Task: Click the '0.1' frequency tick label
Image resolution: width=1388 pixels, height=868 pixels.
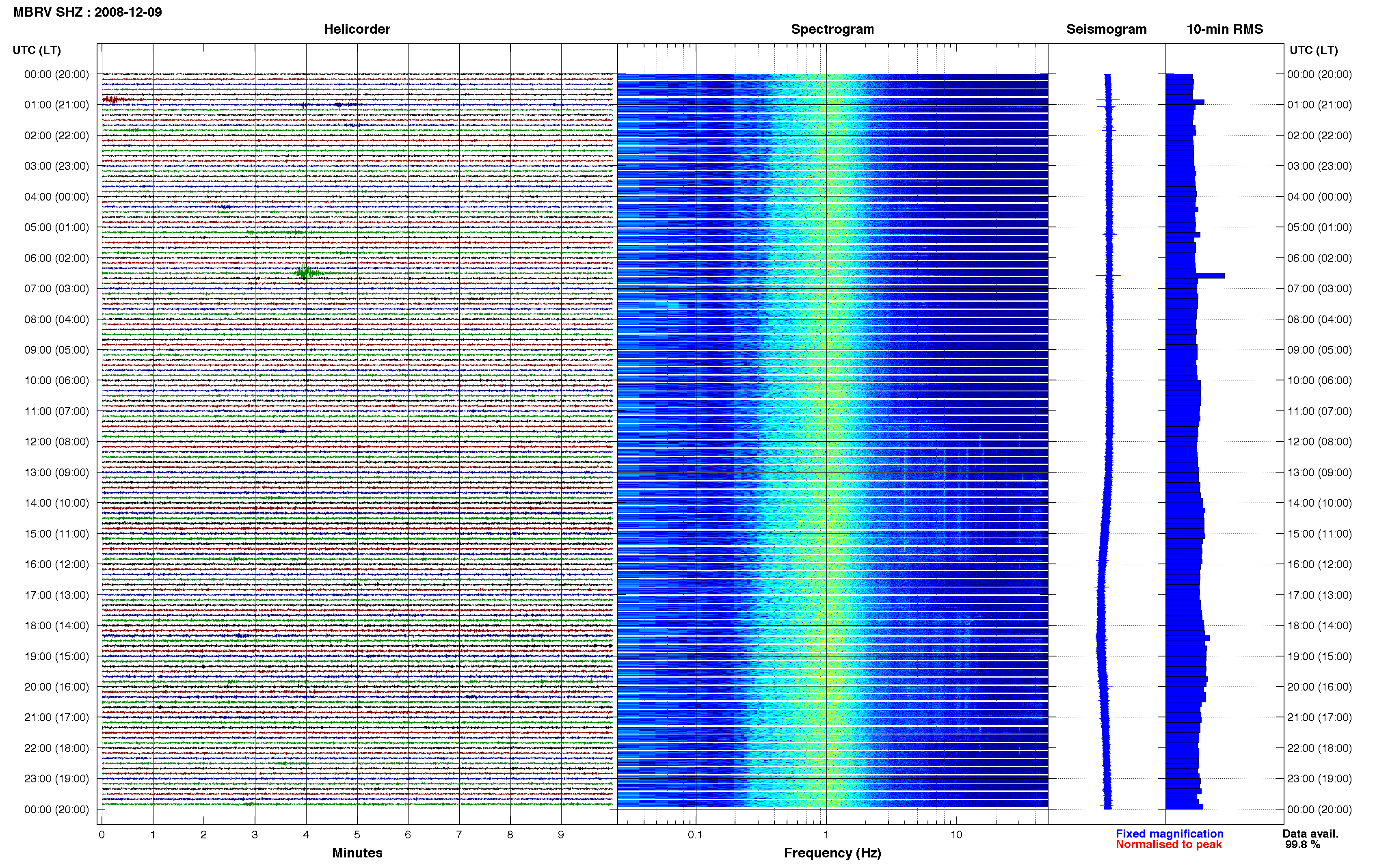Action: [695, 835]
